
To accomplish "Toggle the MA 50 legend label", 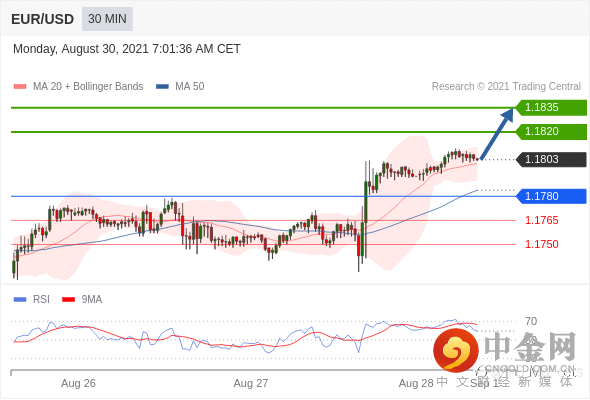I will click(x=190, y=87).
